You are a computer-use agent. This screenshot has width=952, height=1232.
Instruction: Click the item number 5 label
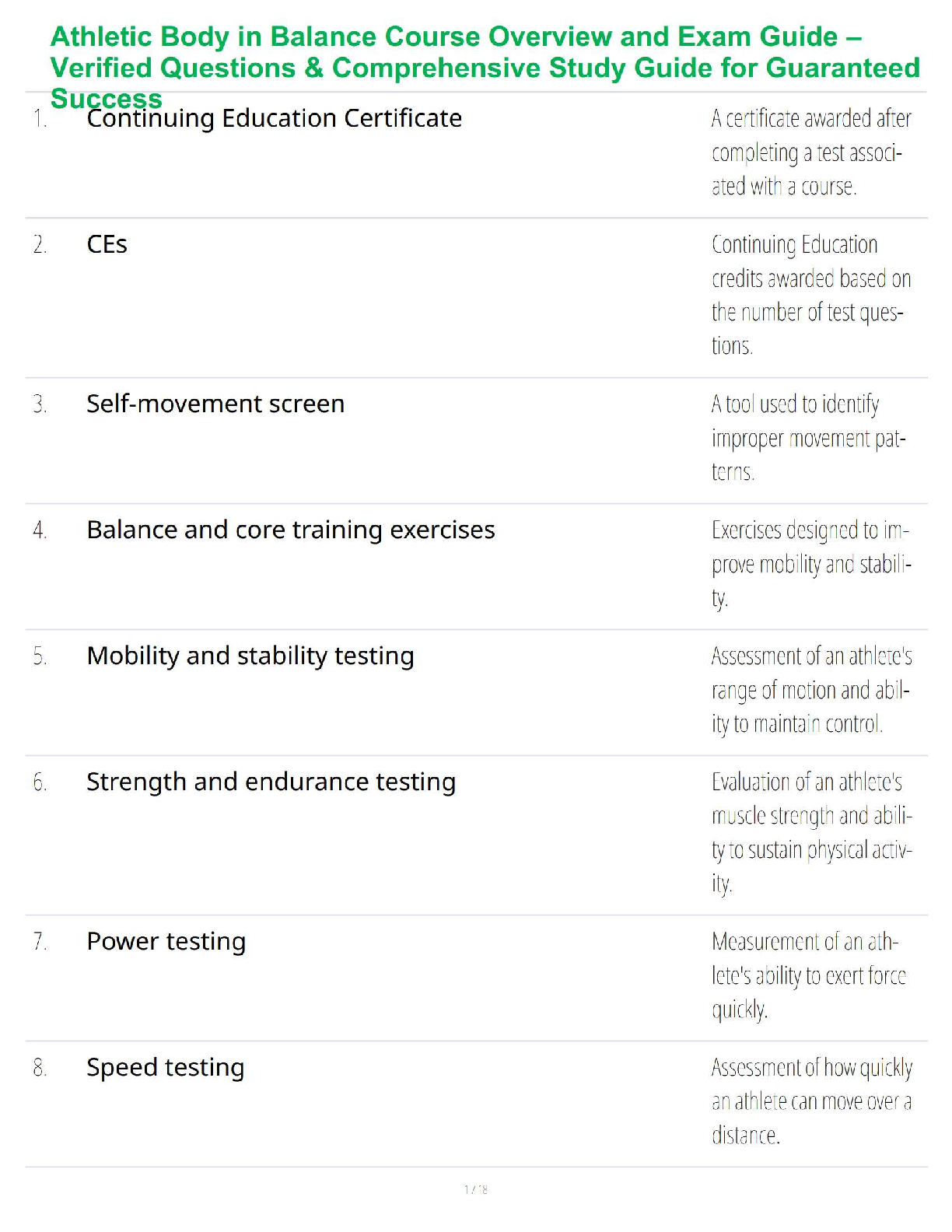pos(40,656)
